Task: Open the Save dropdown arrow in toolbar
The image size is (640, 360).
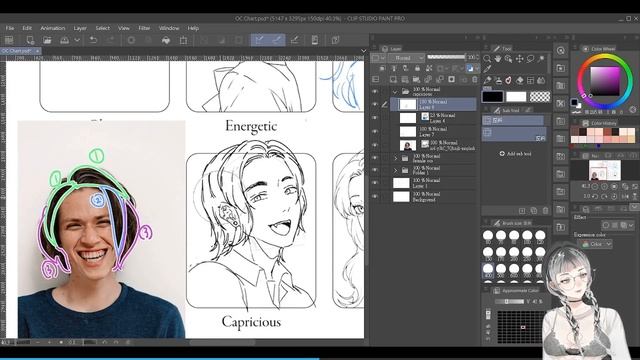Action: (x=77, y=40)
